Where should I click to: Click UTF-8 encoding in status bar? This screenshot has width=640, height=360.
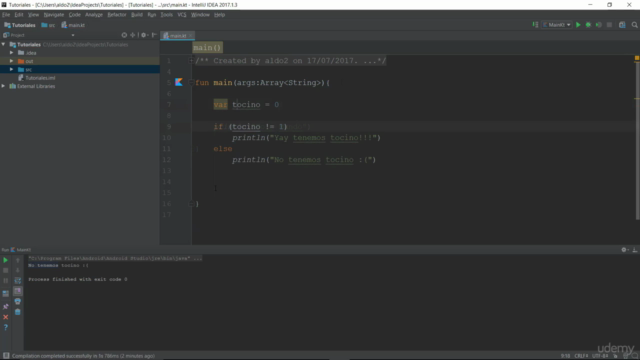[600, 356]
